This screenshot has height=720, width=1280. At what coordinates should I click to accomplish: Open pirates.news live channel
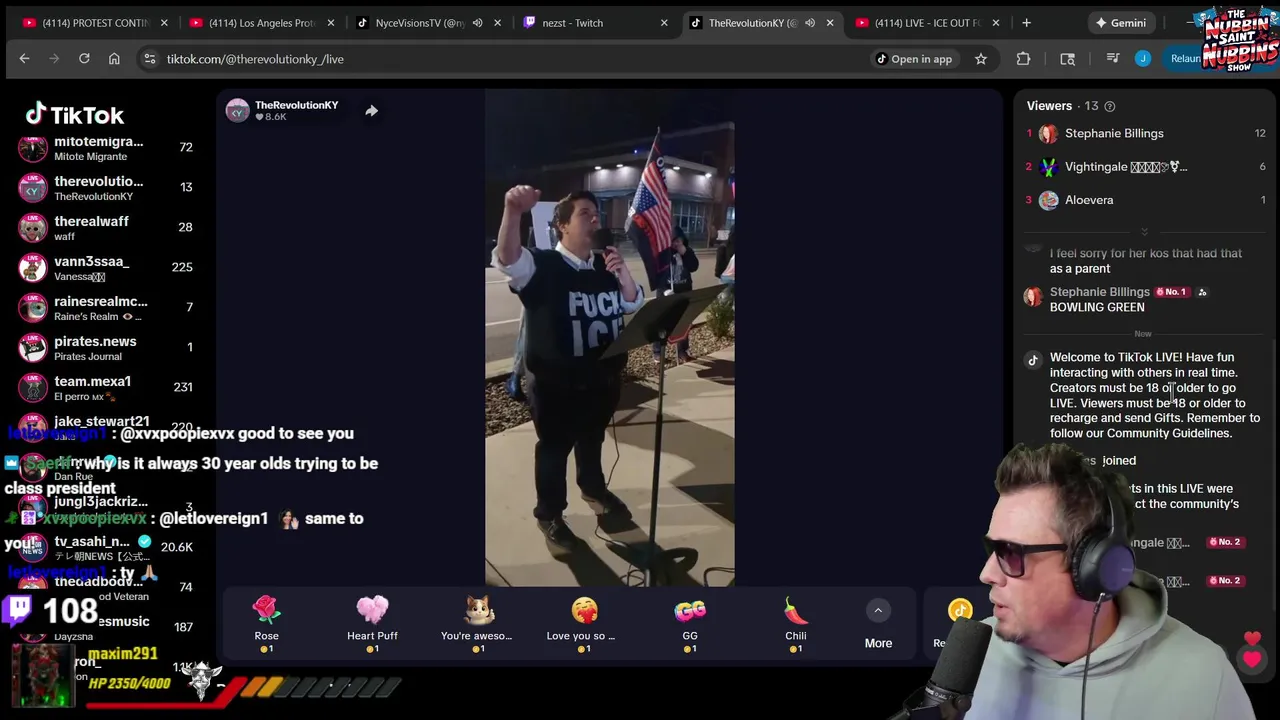[107, 348]
